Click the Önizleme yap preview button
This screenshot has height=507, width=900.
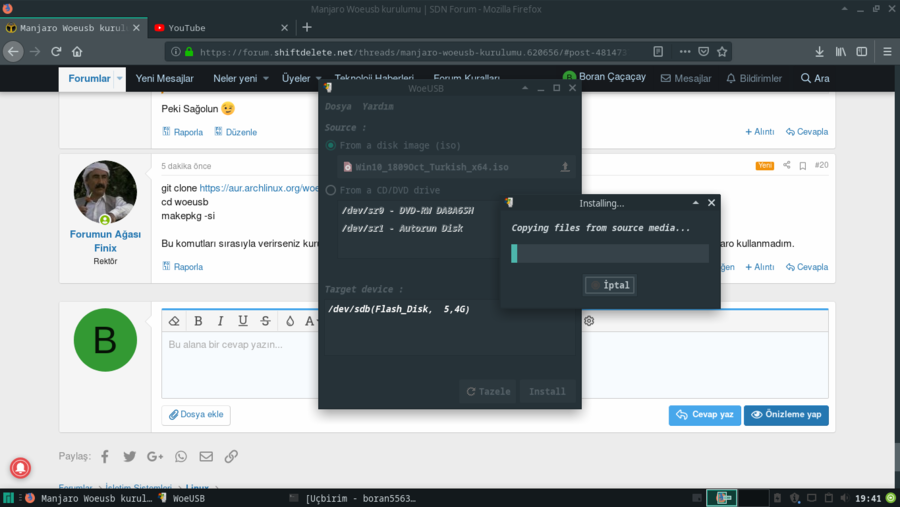click(x=786, y=415)
